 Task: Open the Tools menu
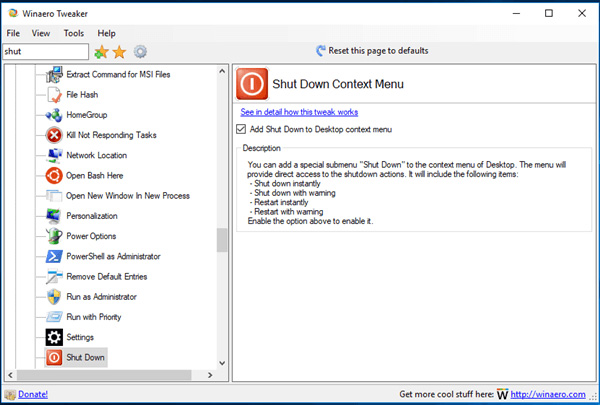[74, 33]
